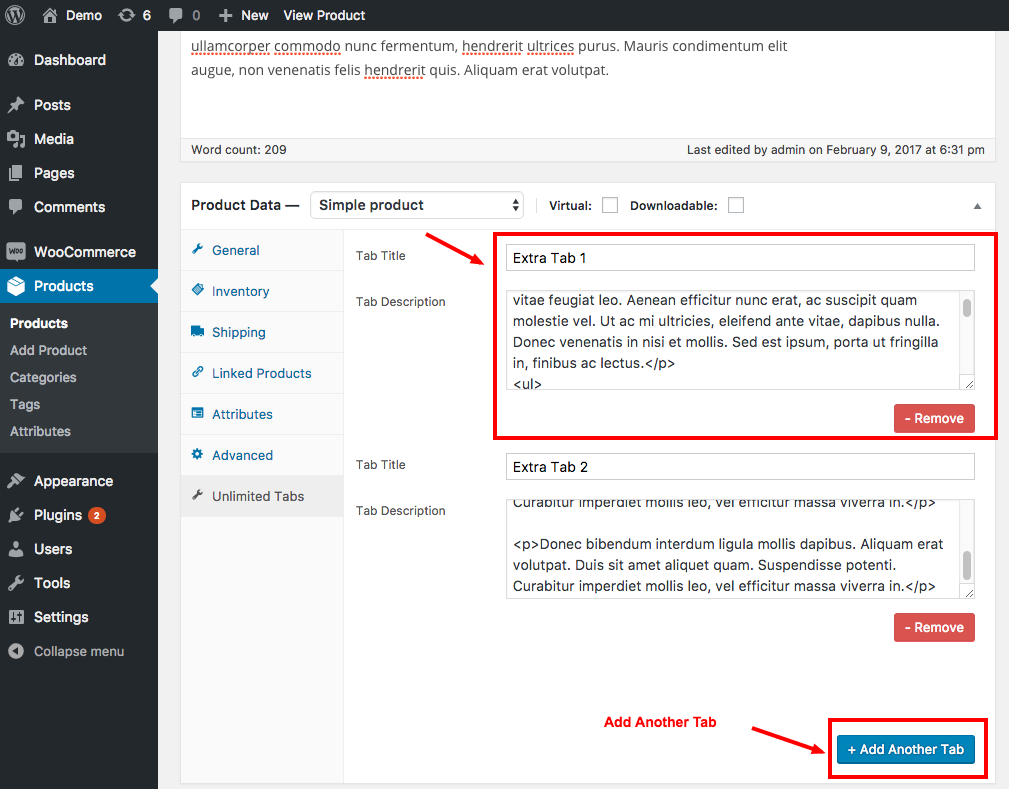Click View Product in admin bar
Image resolution: width=1009 pixels, height=789 pixels.
pos(324,15)
